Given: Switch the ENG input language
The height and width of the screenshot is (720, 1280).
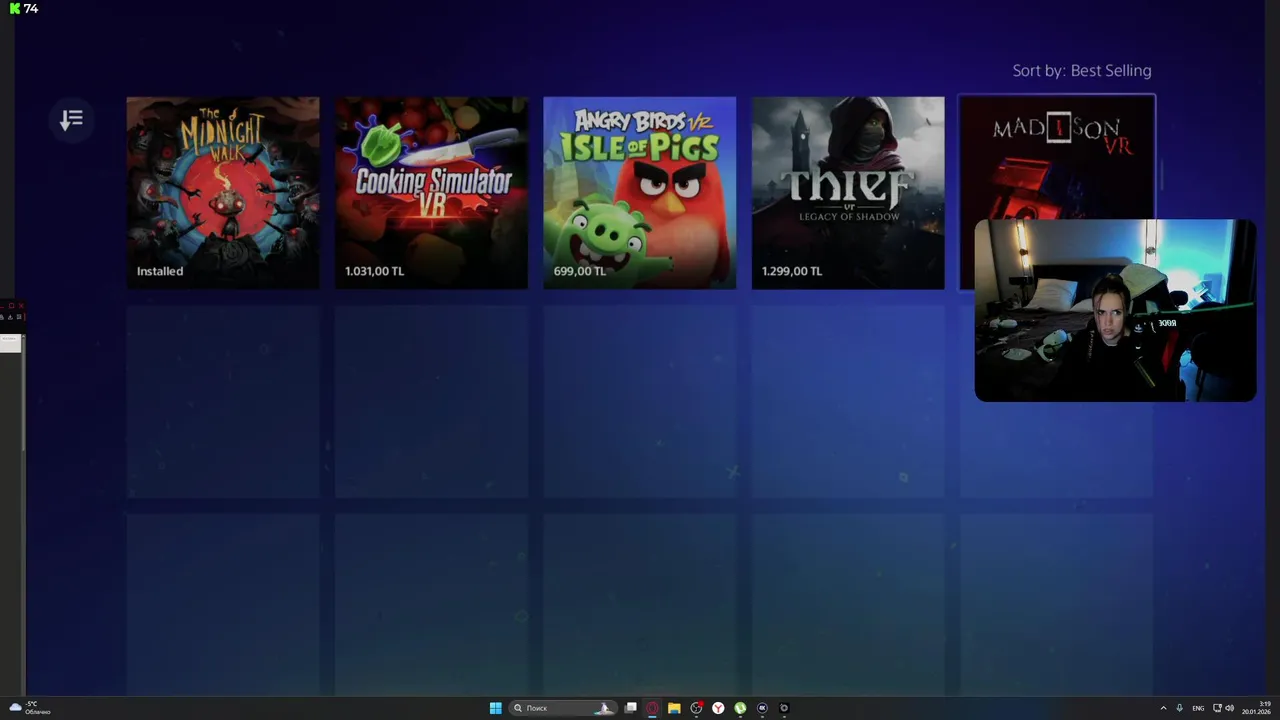Looking at the screenshot, I should (x=1198, y=708).
